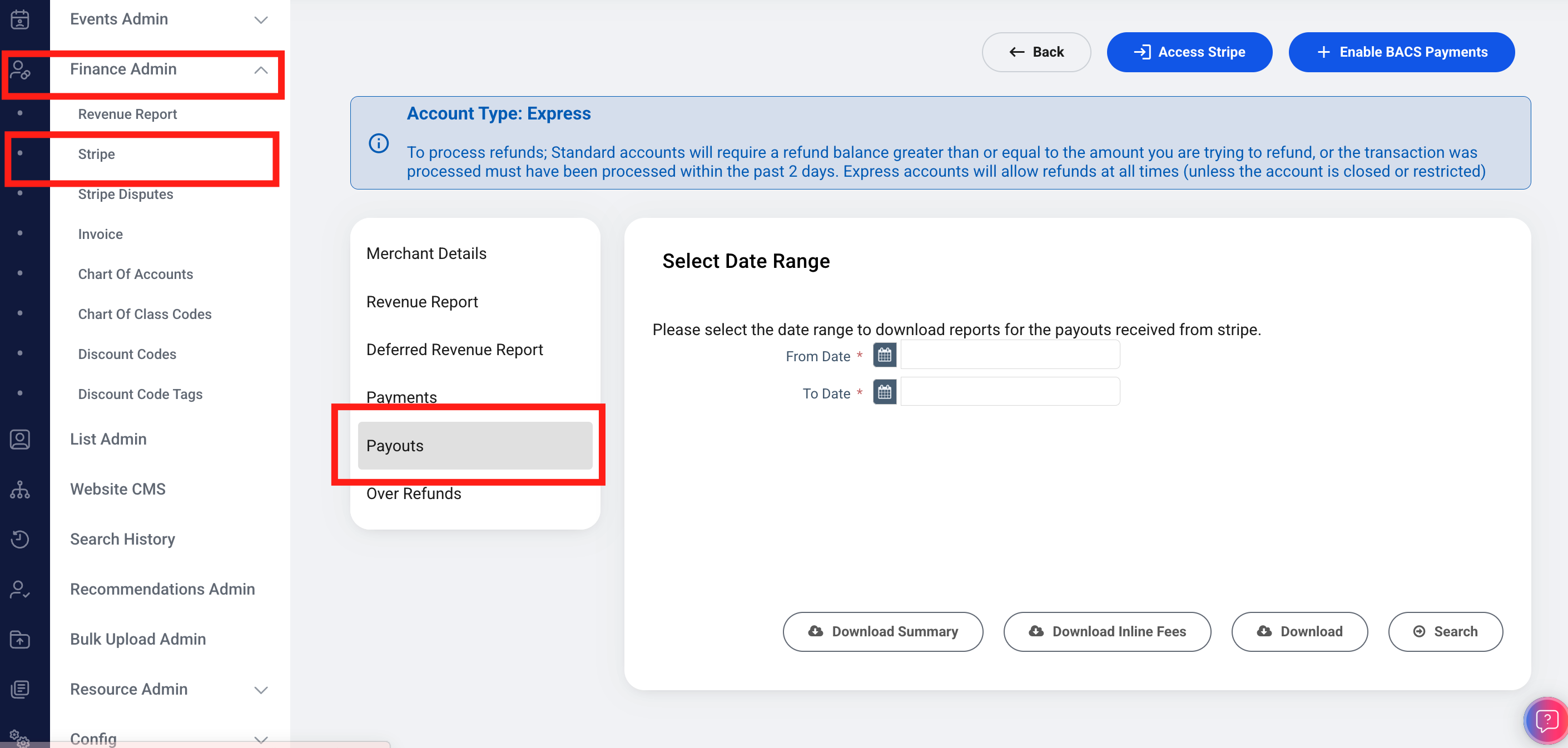Click the Website CMS sitemap icon

point(19,489)
